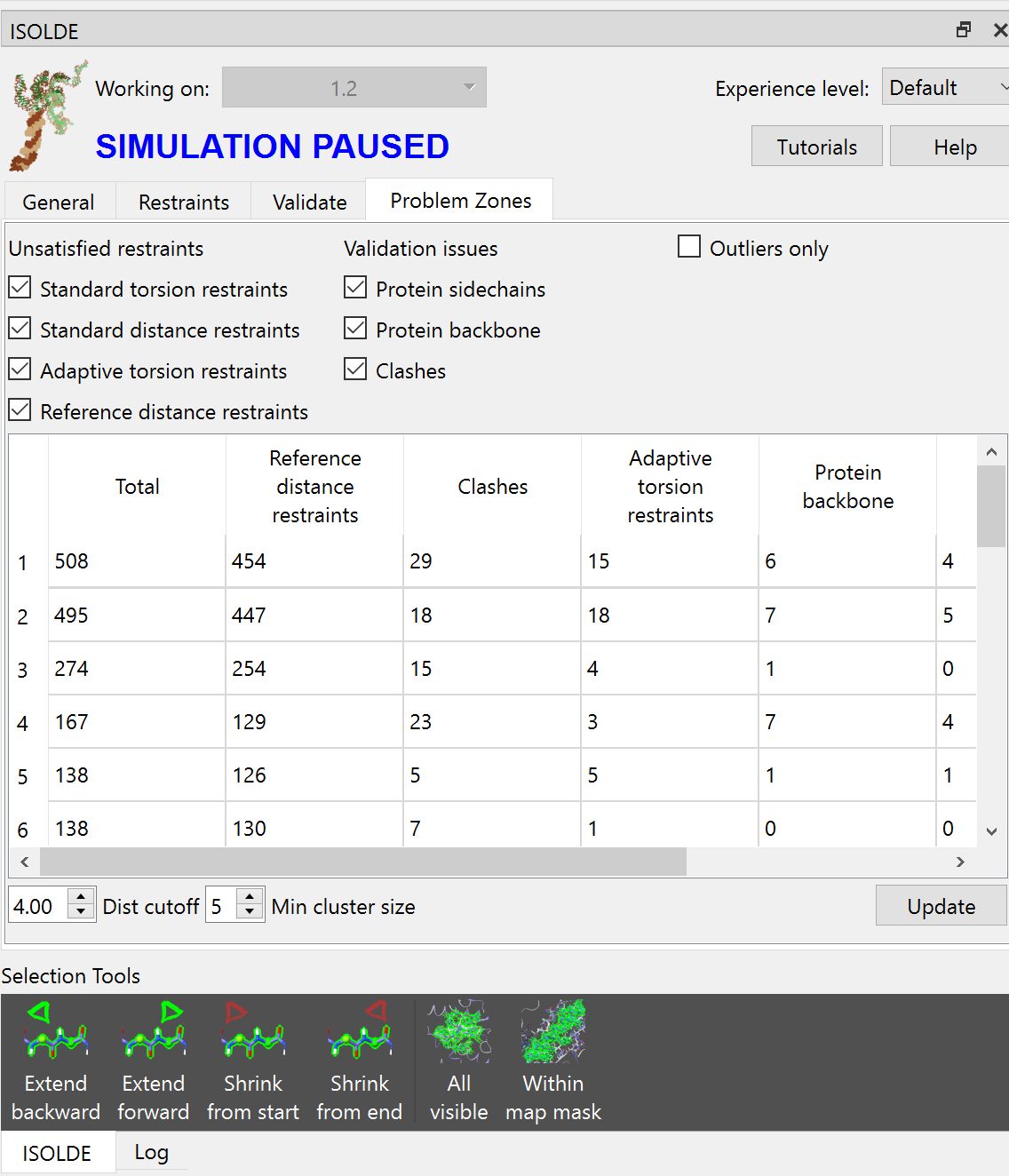Click the Total cell showing 274

(x=137, y=668)
